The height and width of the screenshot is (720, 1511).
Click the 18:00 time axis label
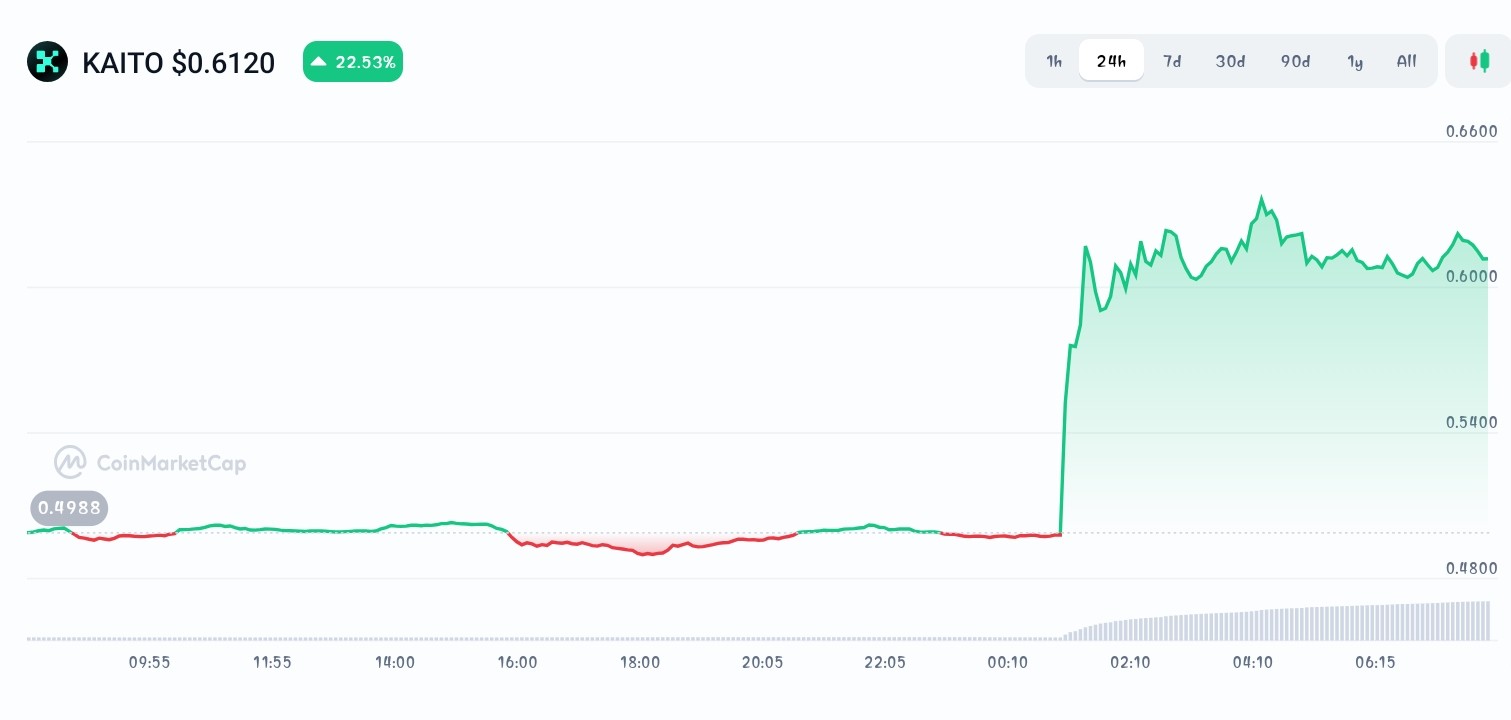tap(640, 662)
